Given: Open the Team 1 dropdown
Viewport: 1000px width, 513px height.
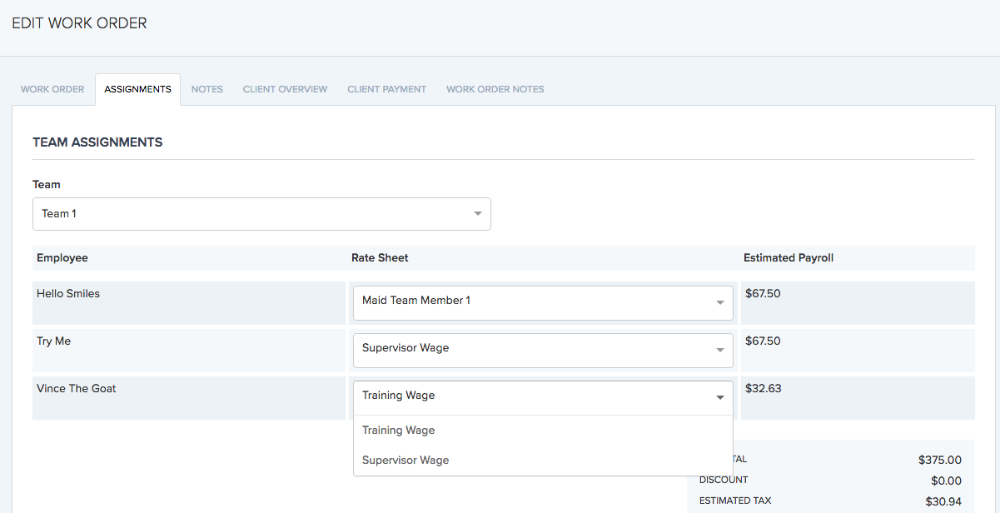Looking at the screenshot, I should (x=261, y=214).
